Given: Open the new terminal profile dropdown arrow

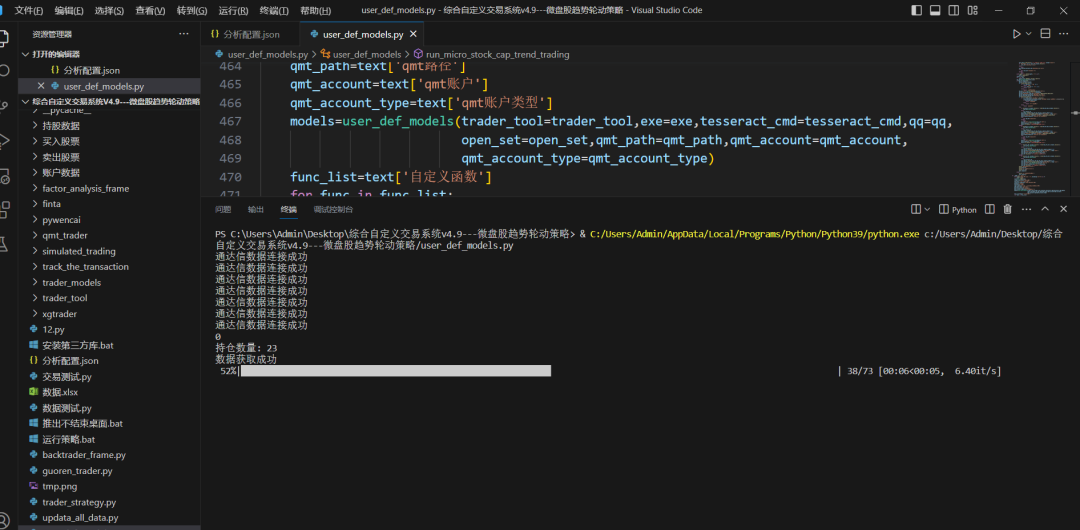Looking at the screenshot, I should point(927,209).
